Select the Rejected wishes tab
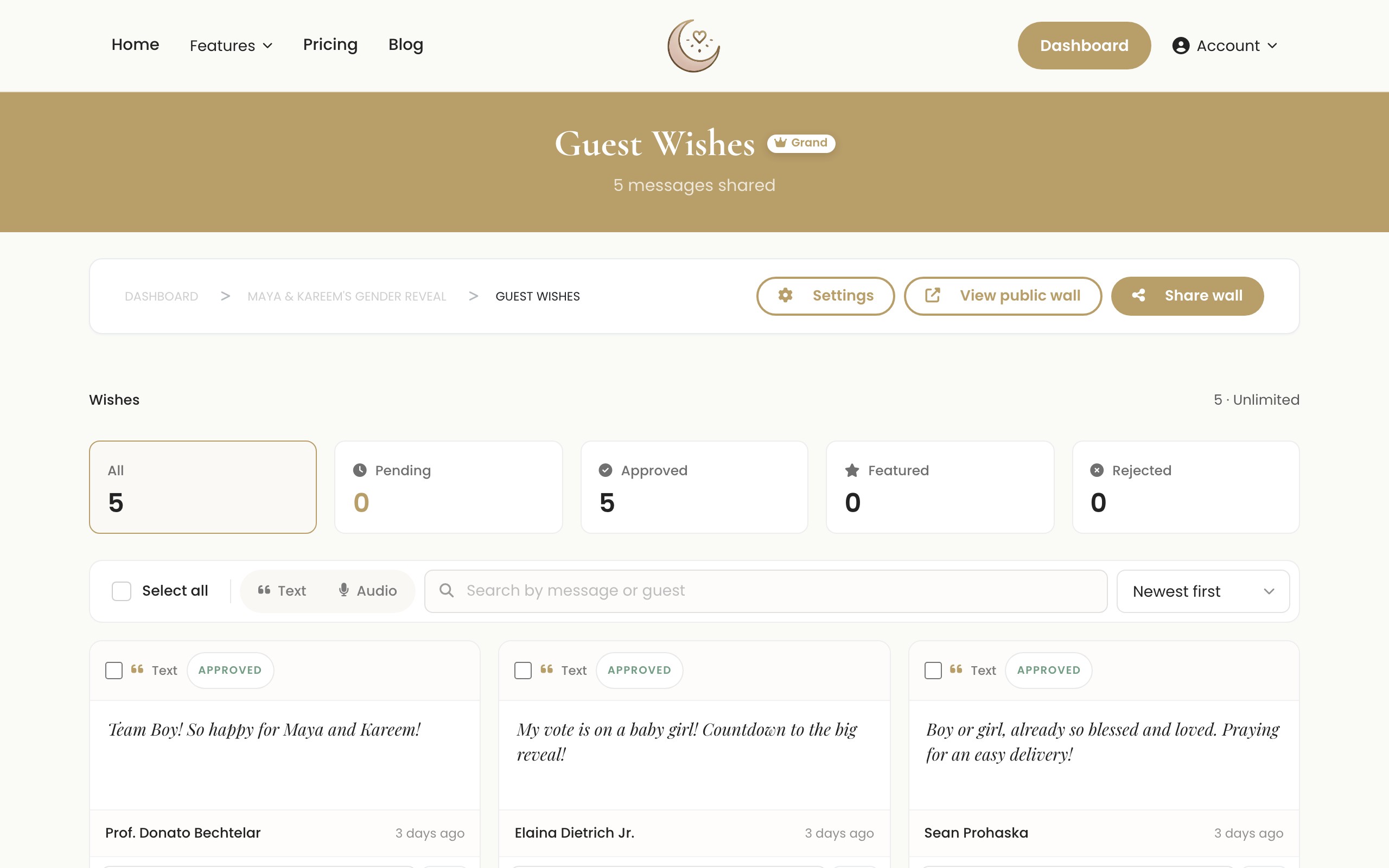 click(x=1186, y=487)
